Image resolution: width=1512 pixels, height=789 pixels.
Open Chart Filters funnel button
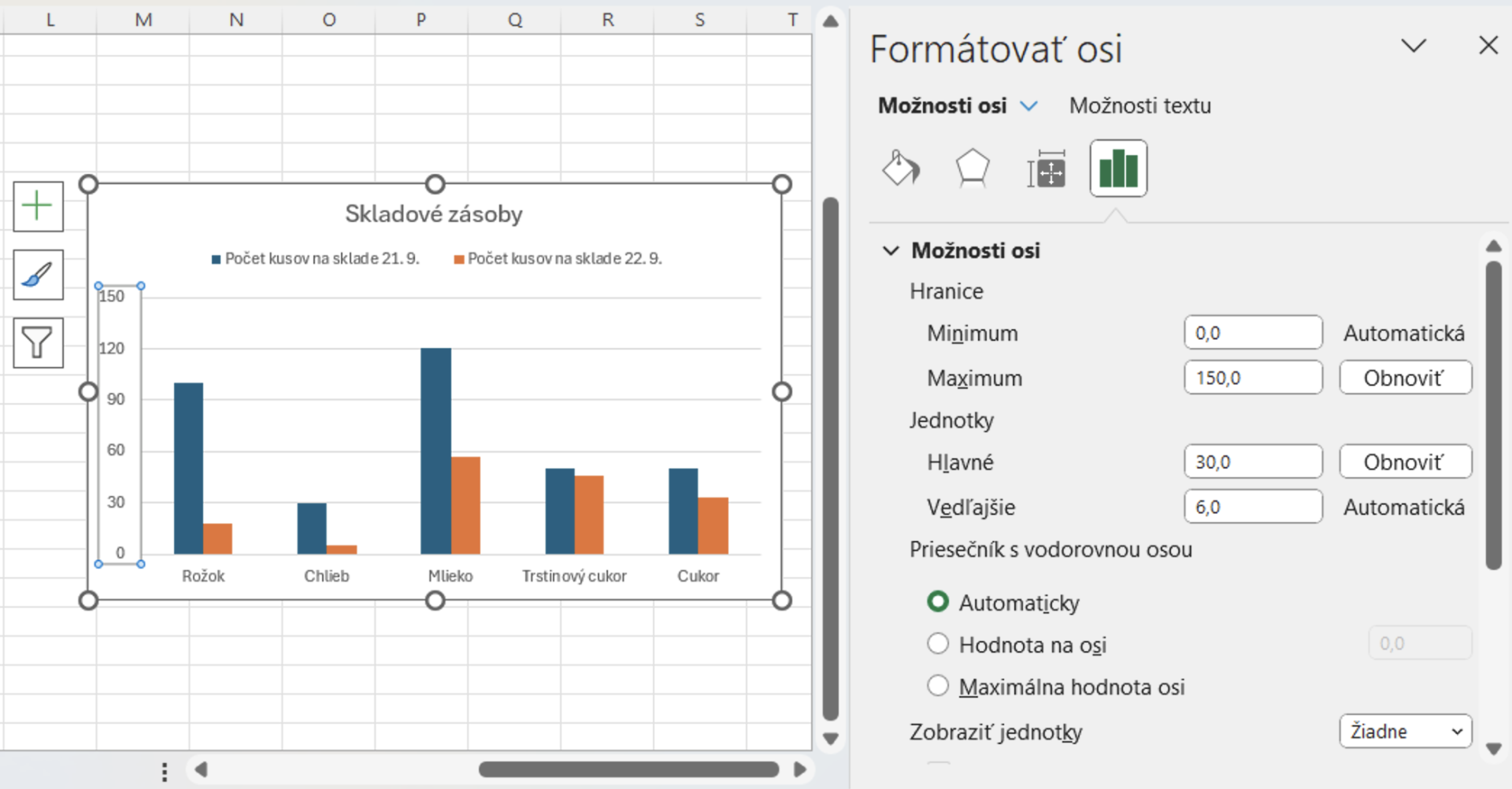tap(38, 343)
